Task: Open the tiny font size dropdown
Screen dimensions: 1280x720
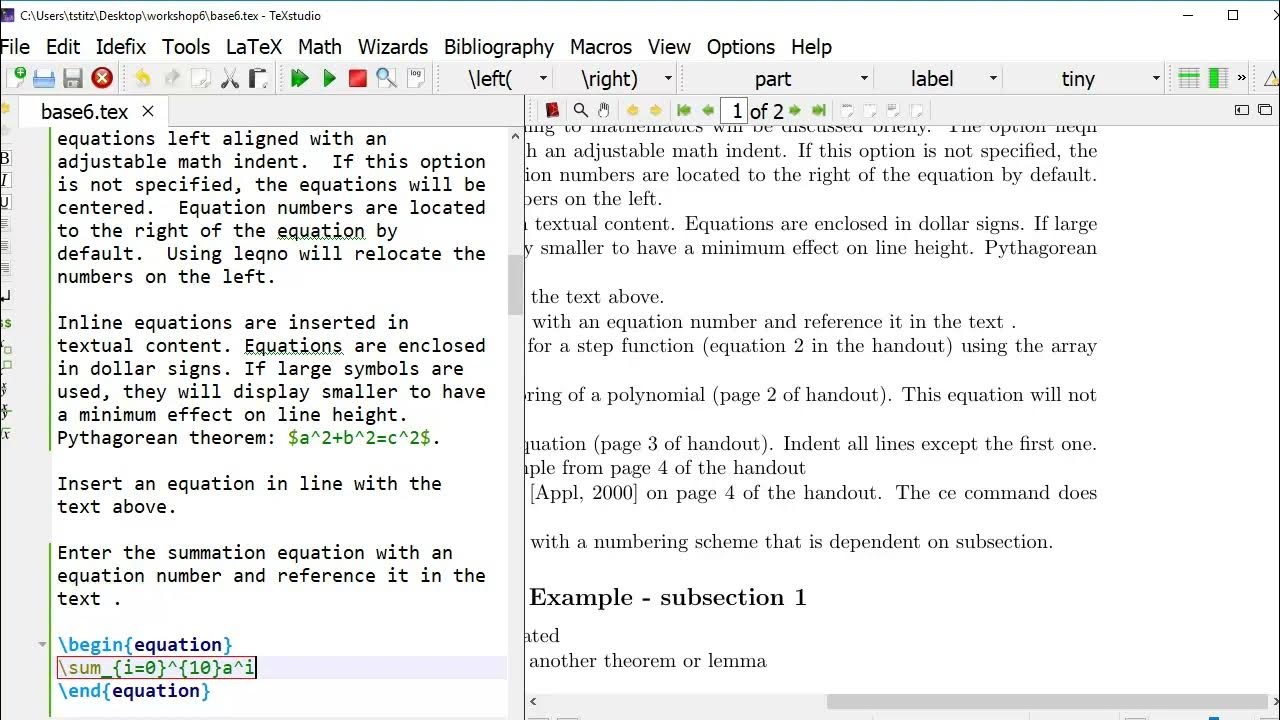Action: coord(1156,78)
